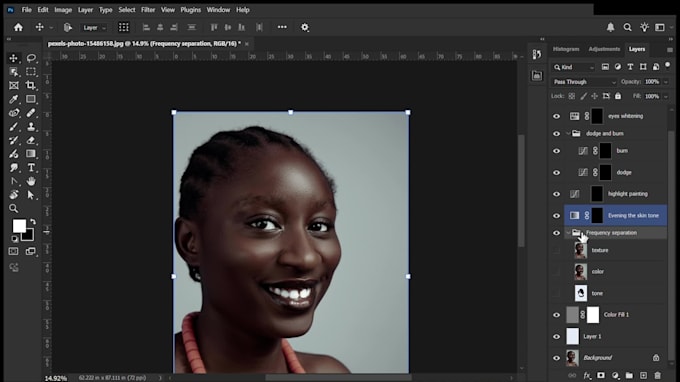The width and height of the screenshot is (680, 382).
Task: Open the workspace switcher dropdown
Action: pos(662,27)
